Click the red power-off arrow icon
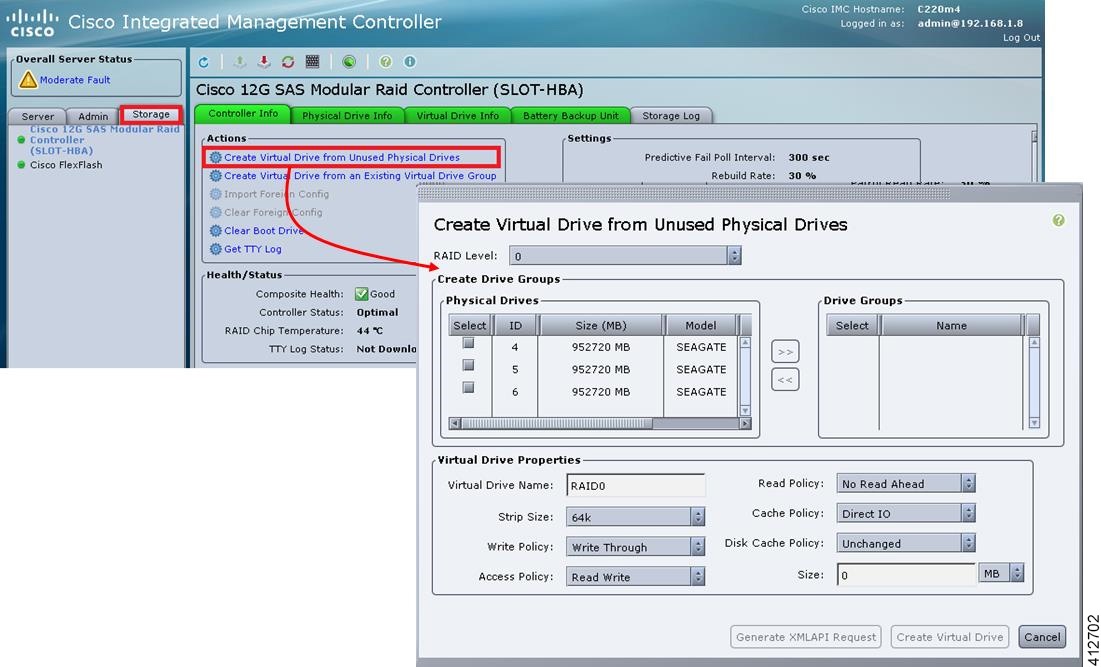Image resolution: width=1101 pixels, height=667 pixels. pyautogui.click(x=263, y=62)
